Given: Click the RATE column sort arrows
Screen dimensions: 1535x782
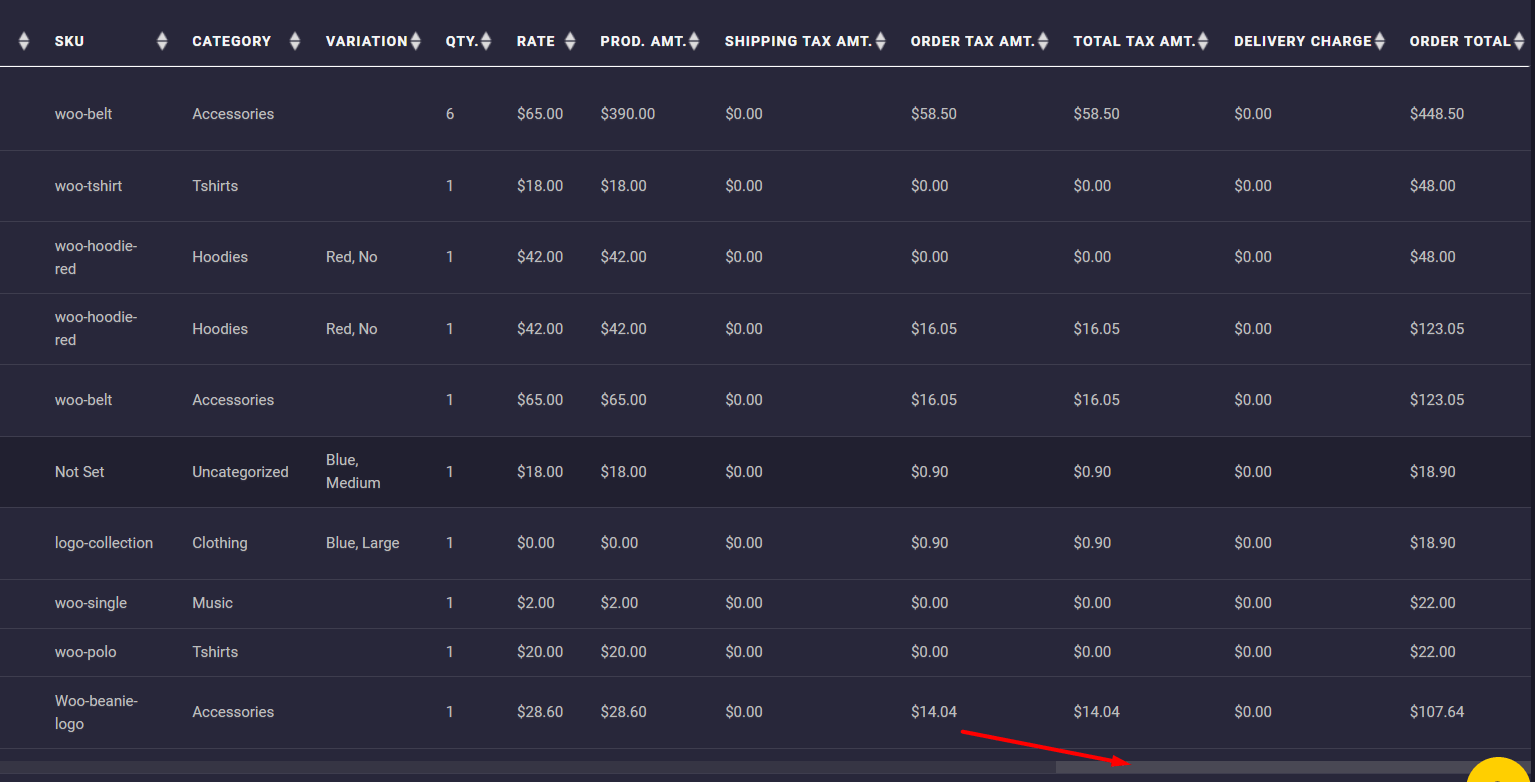Looking at the screenshot, I should point(570,41).
